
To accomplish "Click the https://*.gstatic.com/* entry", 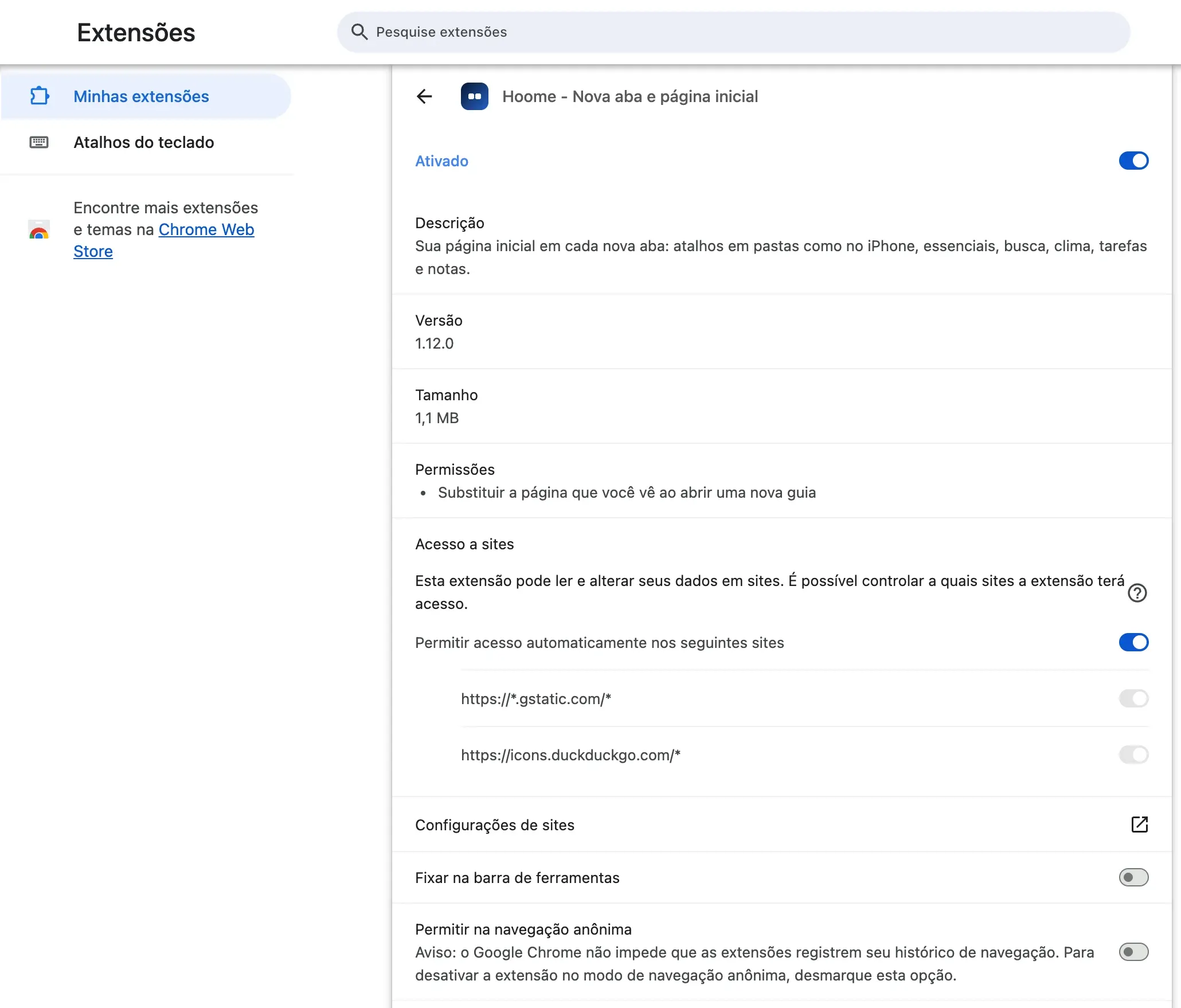I will (535, 699).
